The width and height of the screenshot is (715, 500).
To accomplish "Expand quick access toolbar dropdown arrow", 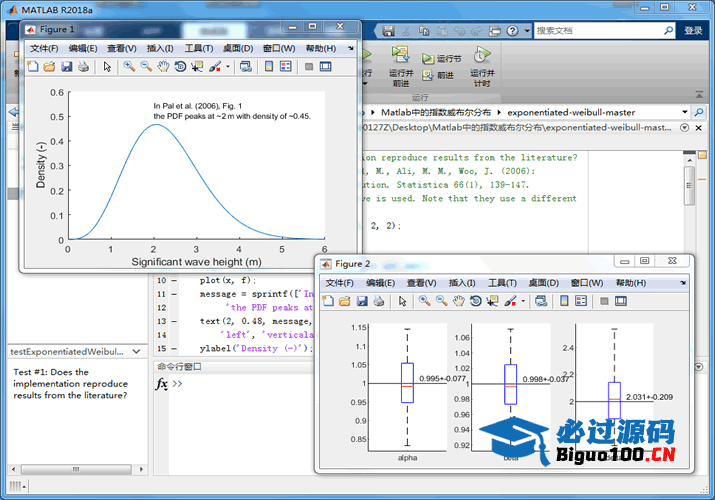I will 527,31.
